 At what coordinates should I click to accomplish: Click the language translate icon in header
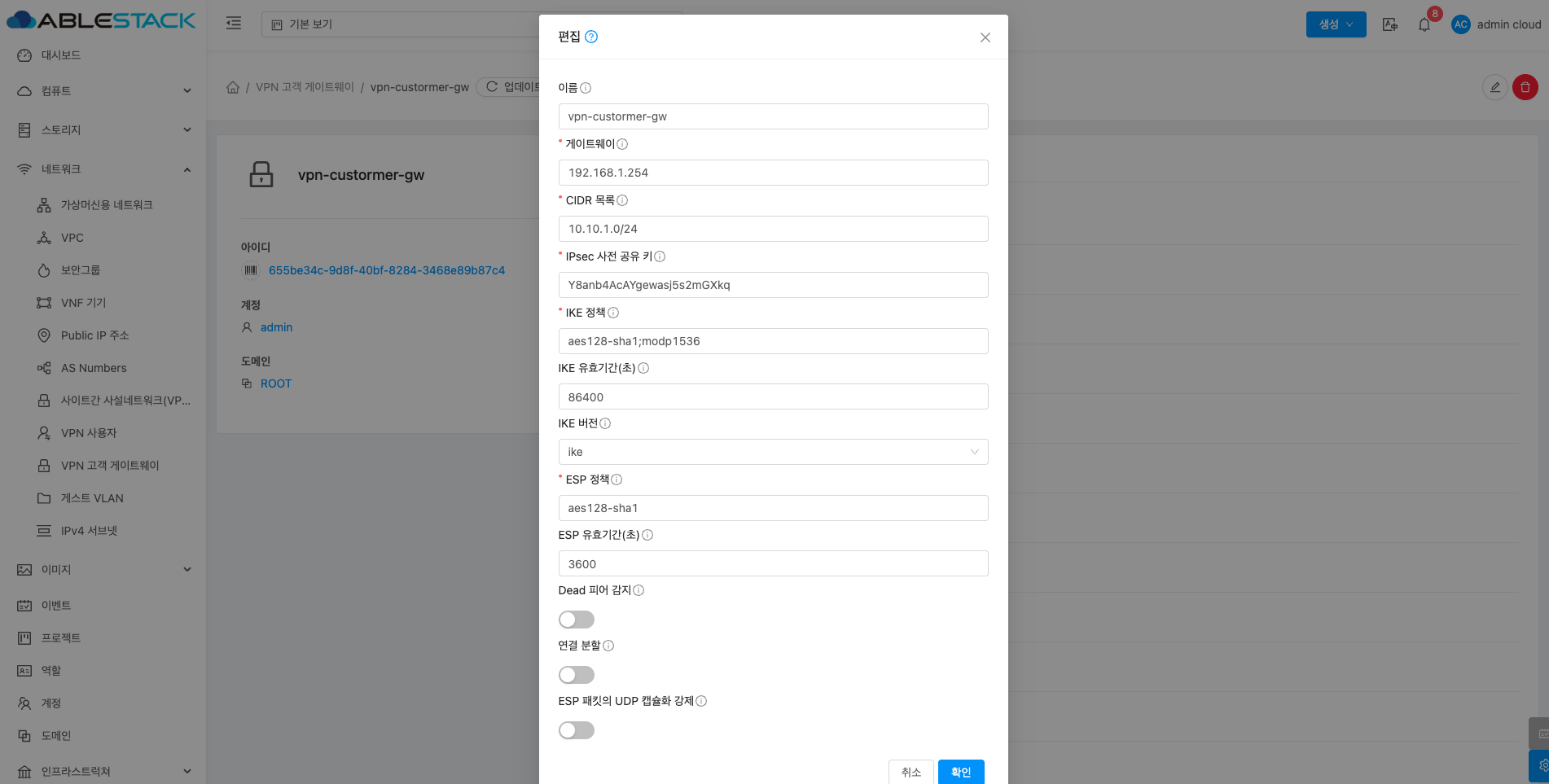1389,24
